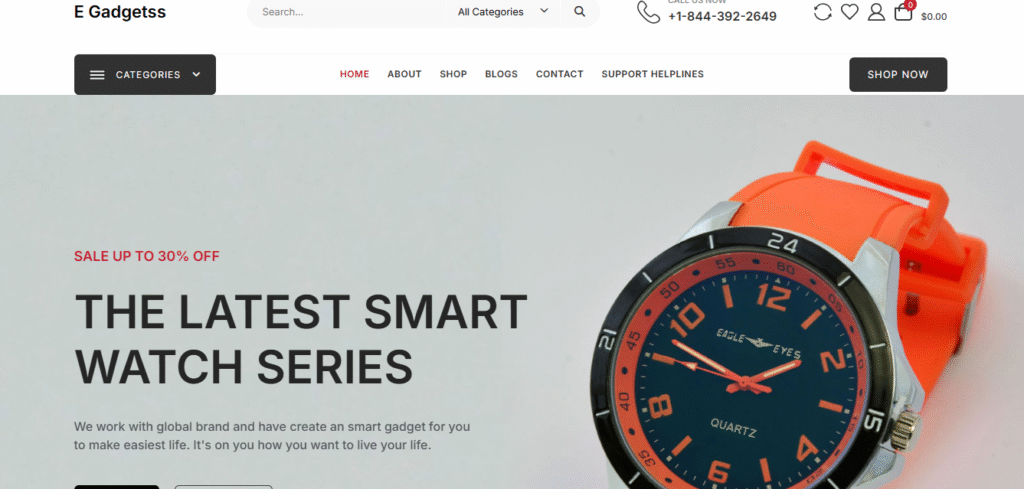Click the E Gadgetss site logo
1024x489 pixels.
point(120,12)
